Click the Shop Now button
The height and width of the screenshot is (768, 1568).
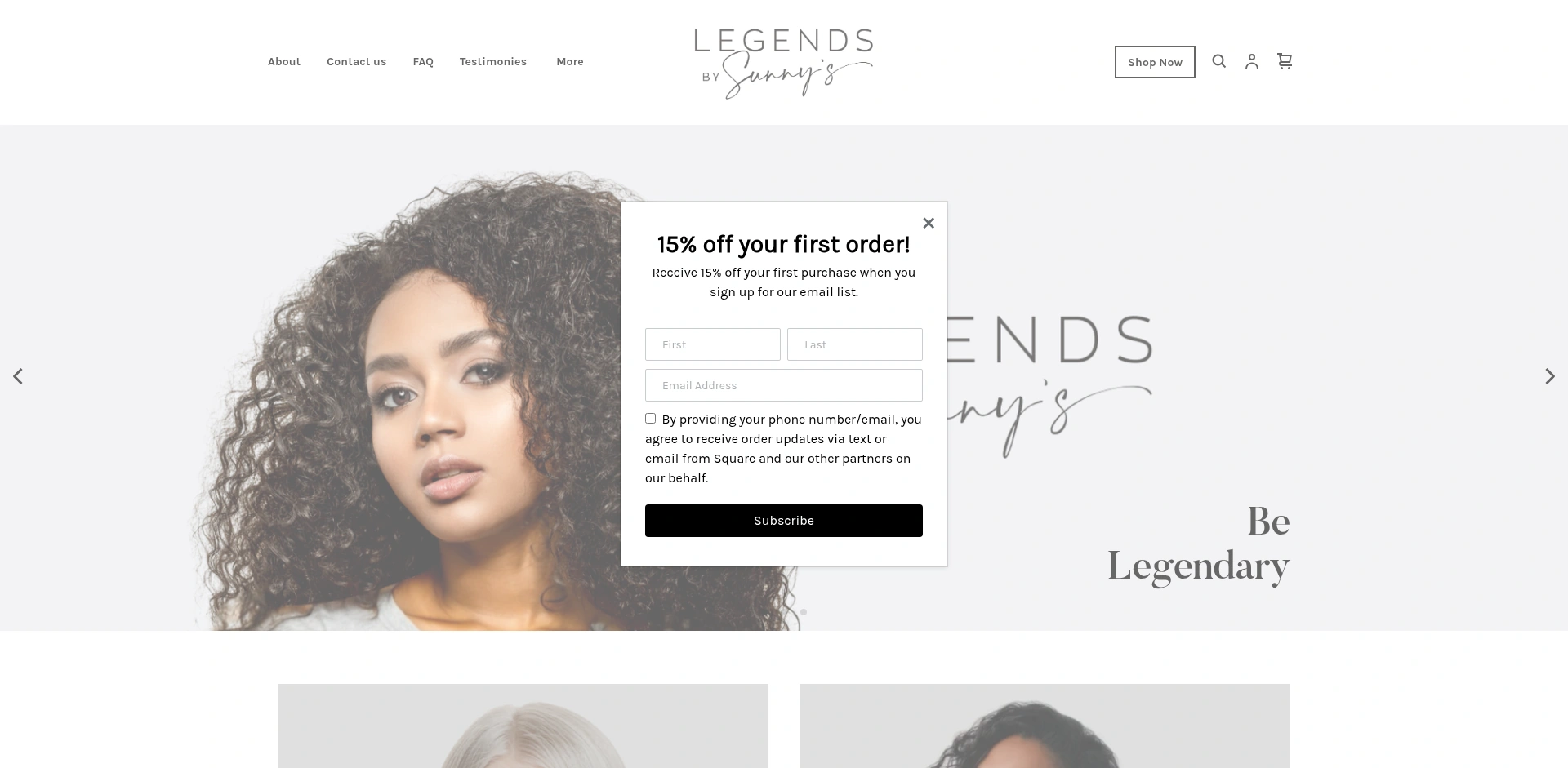point(1155,62)
